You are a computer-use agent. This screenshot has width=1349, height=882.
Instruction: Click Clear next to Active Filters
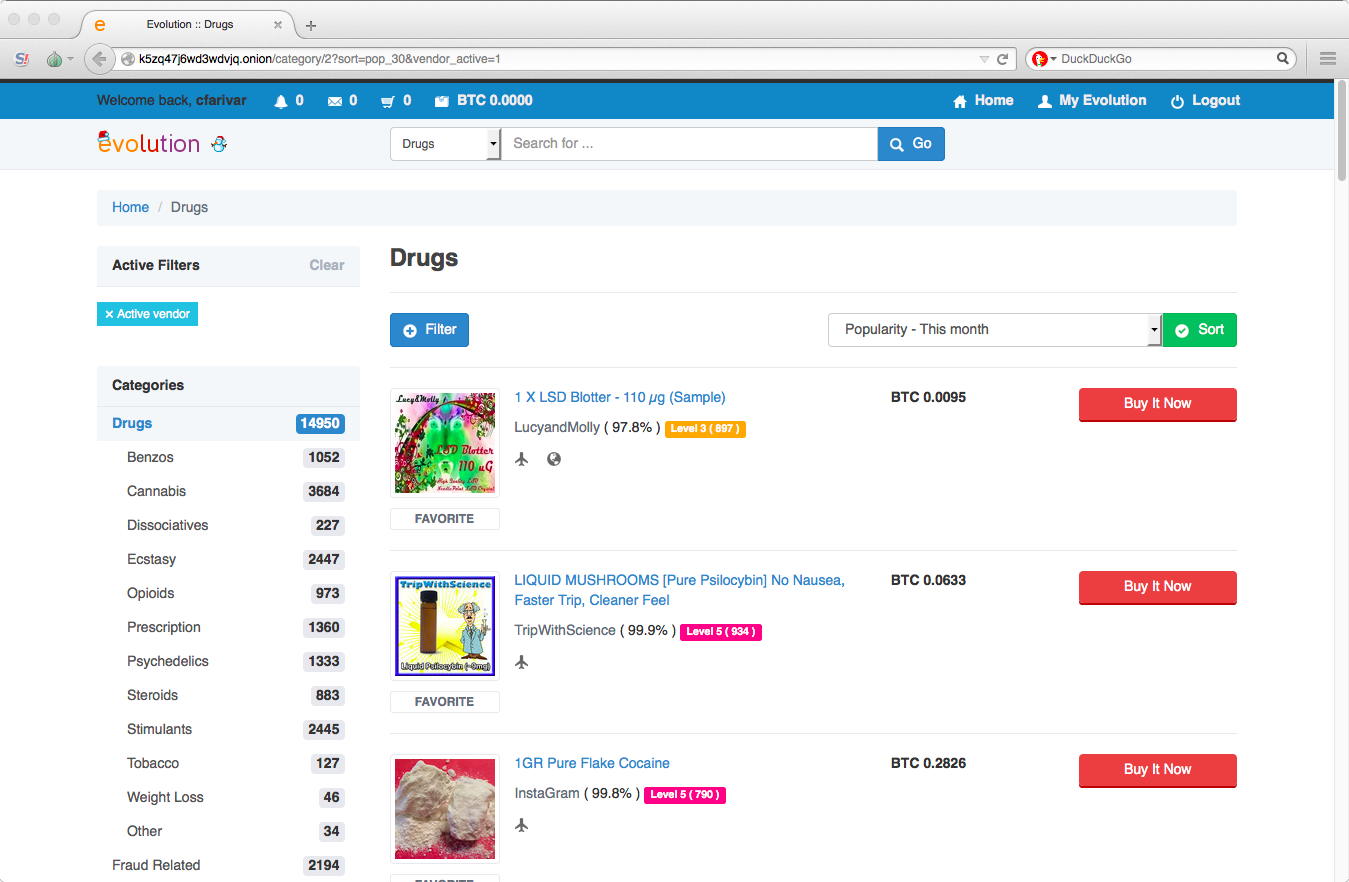click(327, 265)
